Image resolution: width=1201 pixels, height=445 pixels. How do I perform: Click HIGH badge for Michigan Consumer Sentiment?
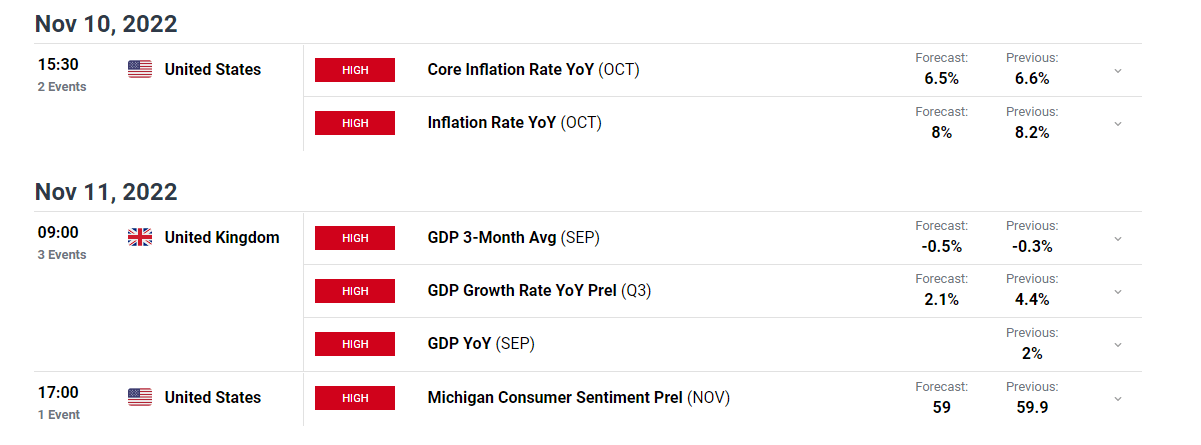(x=355, y=398)
